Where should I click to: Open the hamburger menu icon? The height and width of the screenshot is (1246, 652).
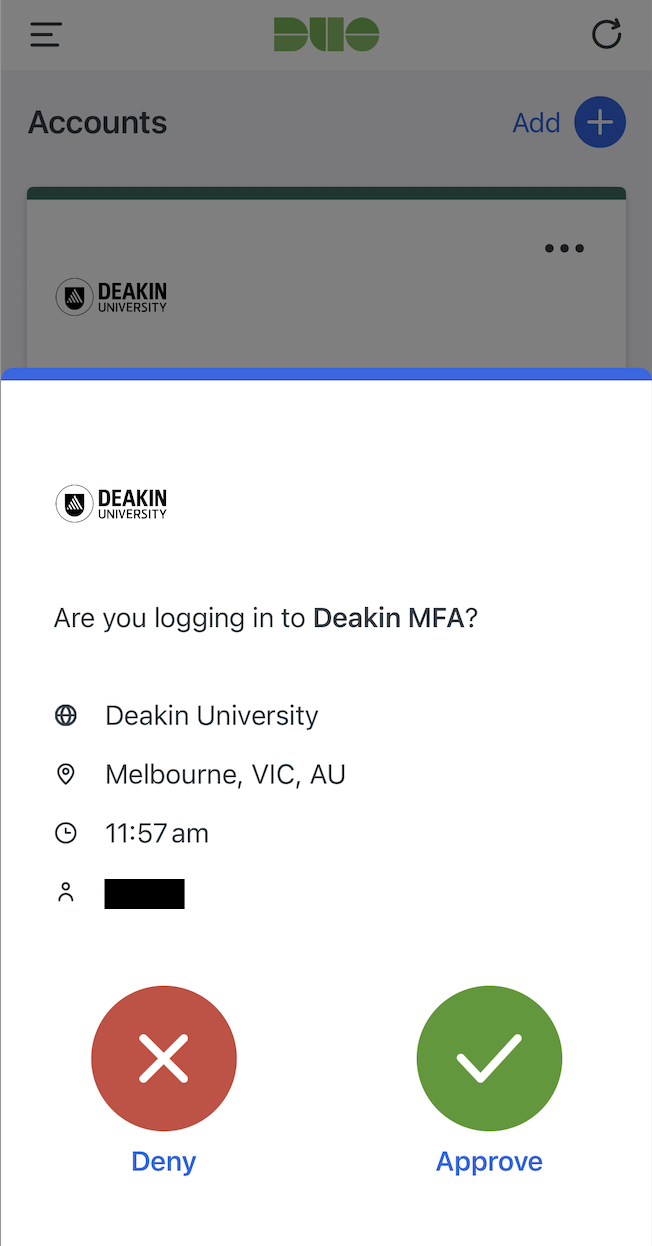coord(46,35)
